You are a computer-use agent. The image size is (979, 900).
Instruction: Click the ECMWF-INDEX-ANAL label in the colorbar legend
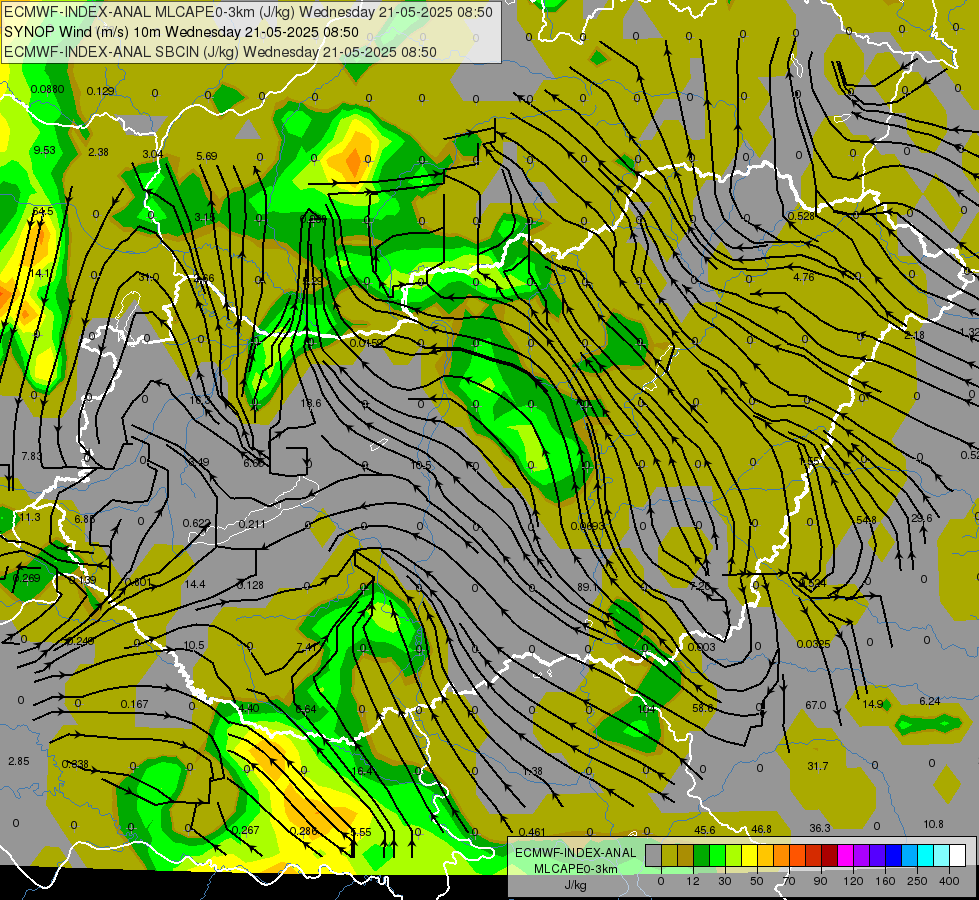(575, 853)
